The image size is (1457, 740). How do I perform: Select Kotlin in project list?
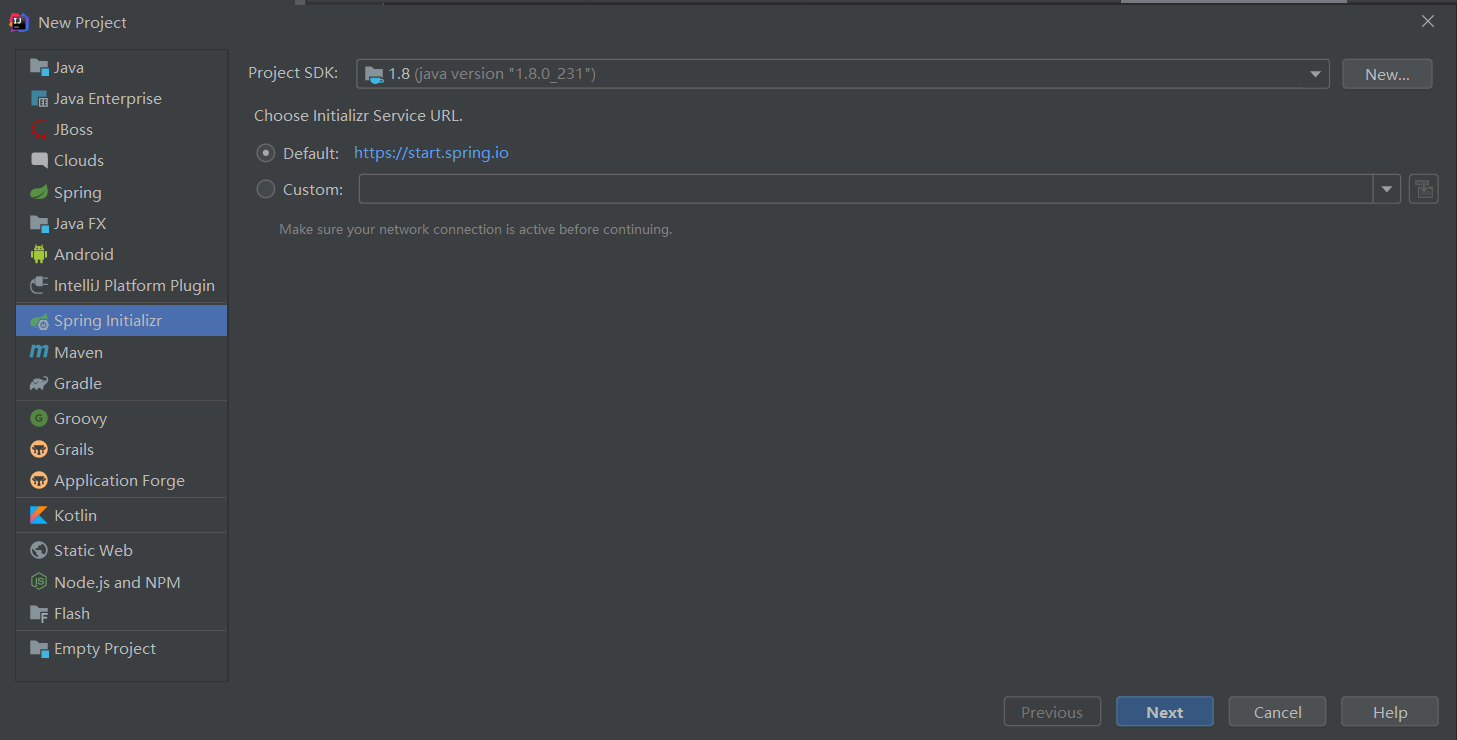click(122, 515)
